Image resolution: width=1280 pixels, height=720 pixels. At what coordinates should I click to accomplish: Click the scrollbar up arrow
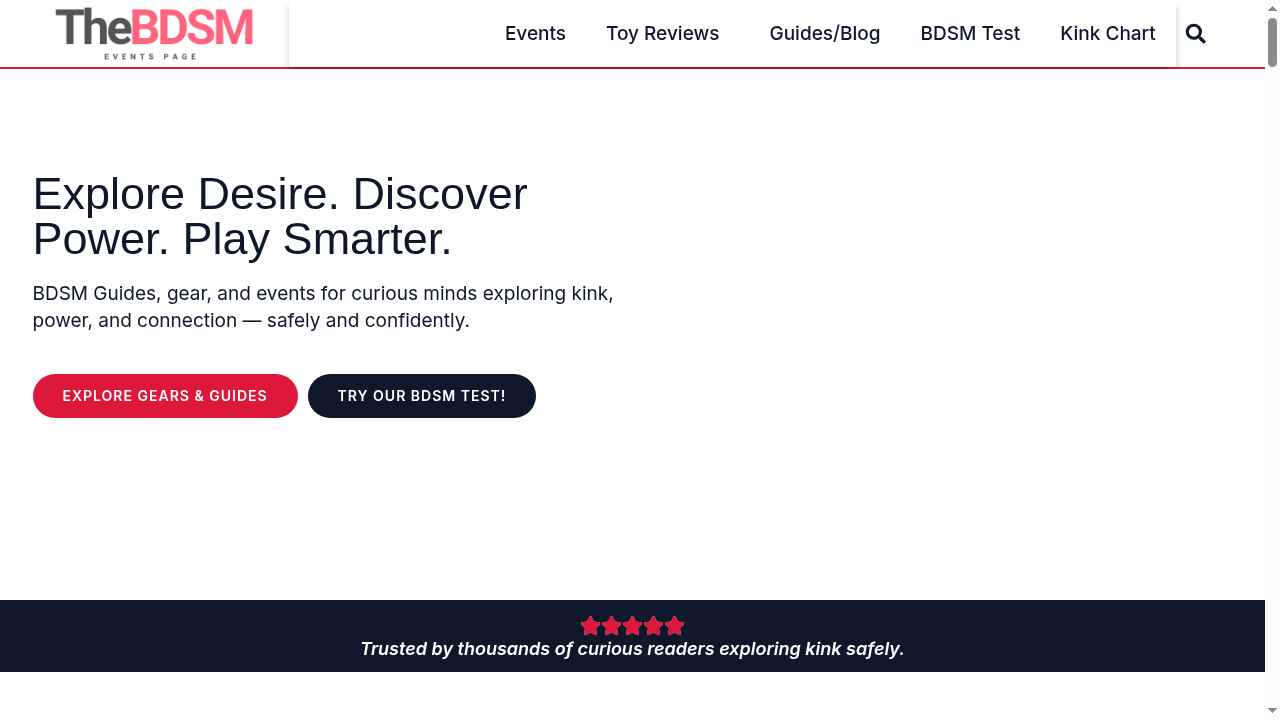pyautogui.click(x=1272, y=9)
